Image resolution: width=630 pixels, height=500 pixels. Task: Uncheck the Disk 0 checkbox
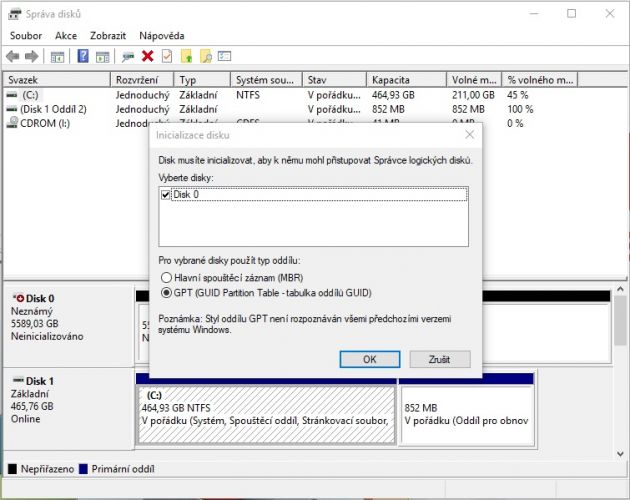tap(165, 195)
